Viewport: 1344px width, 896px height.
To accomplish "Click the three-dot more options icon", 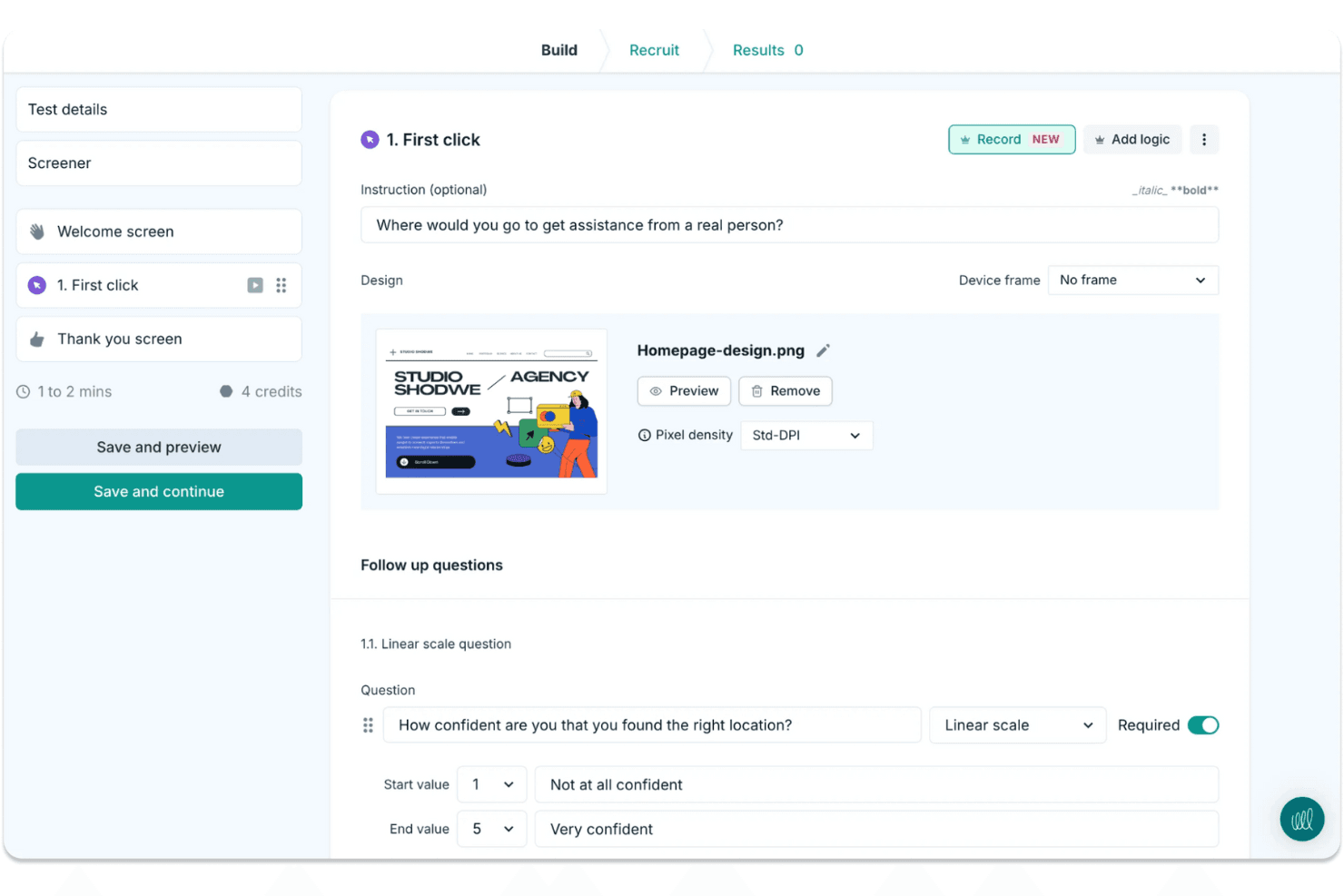I will click(1204, 140).
